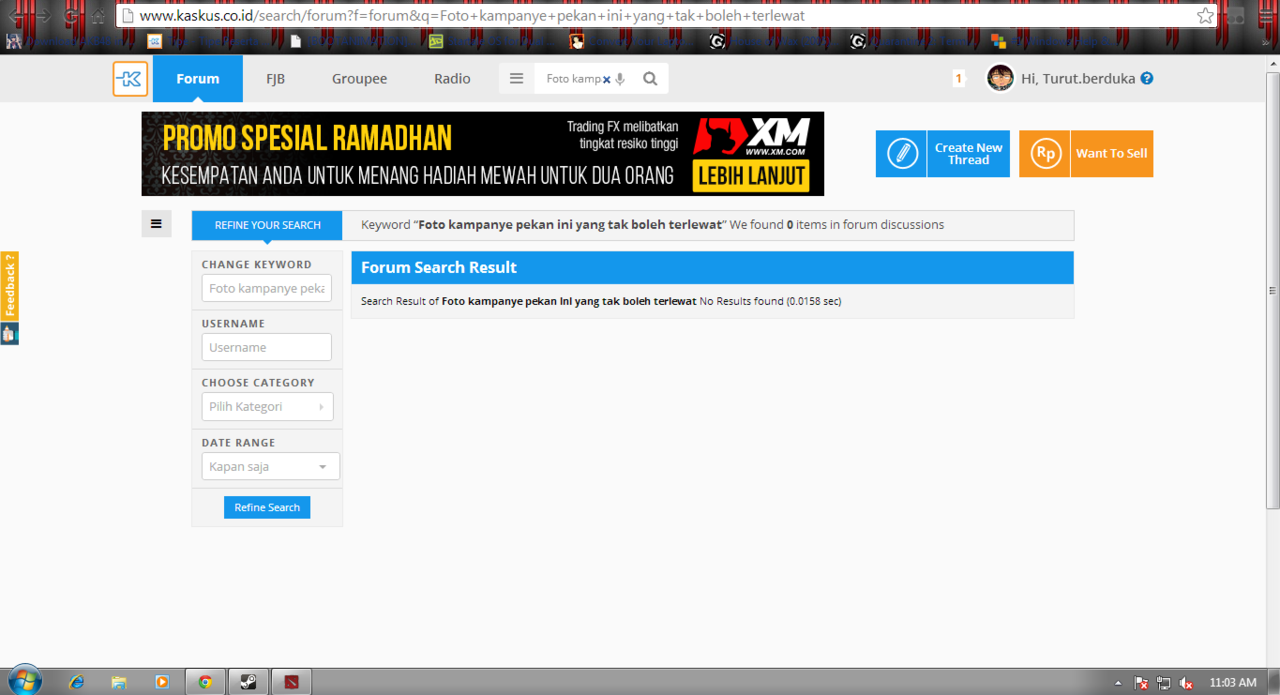Show hidden system tray icons
This screenshot has height=695, width=1280.
coord(1118,683)
